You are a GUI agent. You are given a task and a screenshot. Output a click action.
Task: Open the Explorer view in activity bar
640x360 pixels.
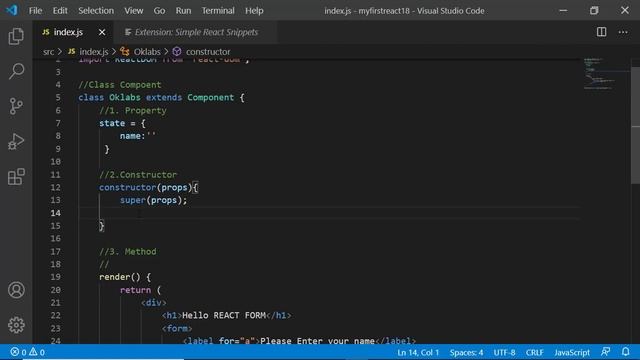pos(16,36)
